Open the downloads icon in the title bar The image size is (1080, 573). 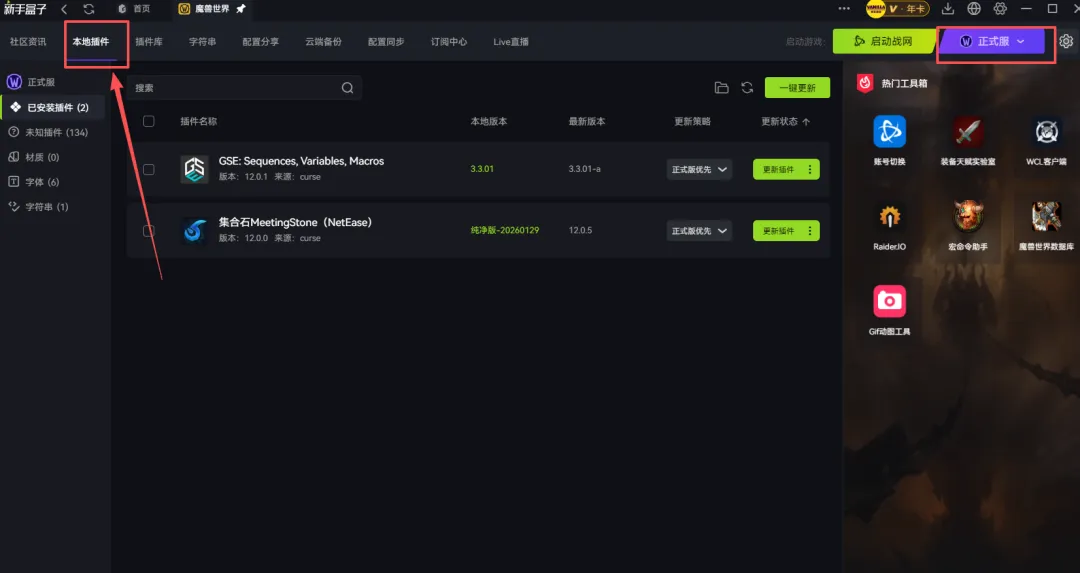click(x=948, y=8)
